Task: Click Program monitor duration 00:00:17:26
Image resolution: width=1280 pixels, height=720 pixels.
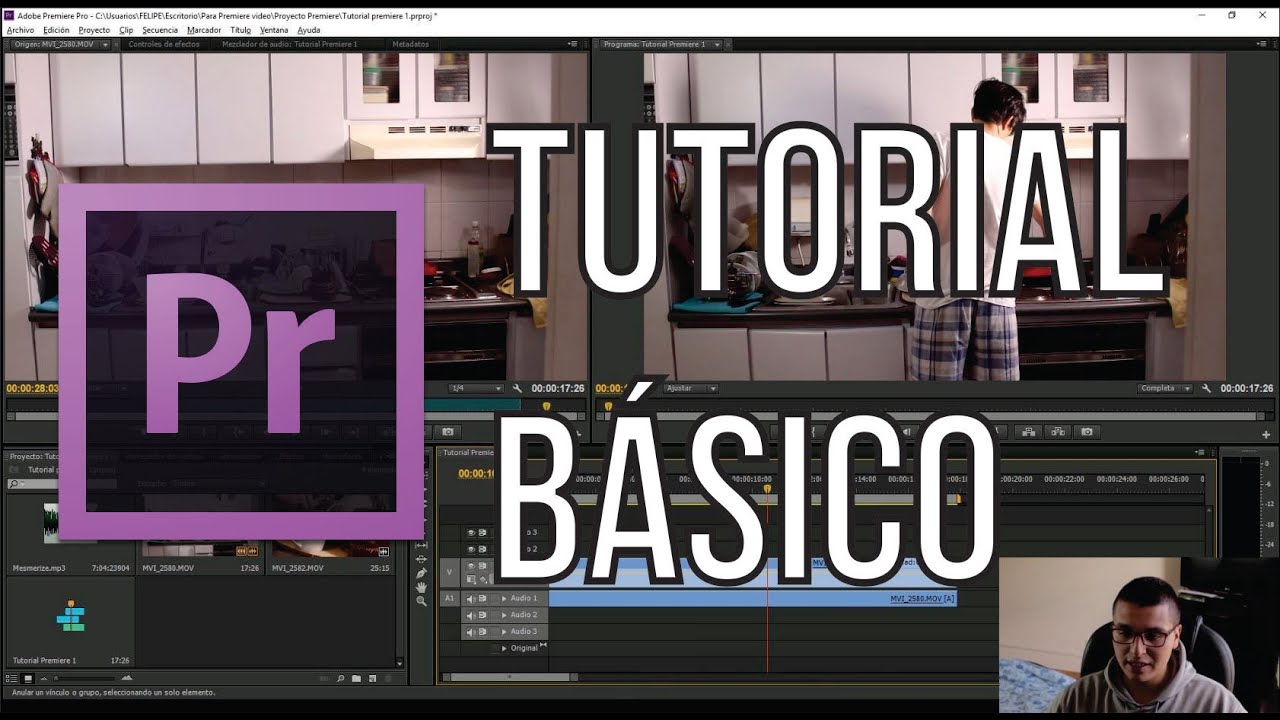Action: click(1246, 388)
